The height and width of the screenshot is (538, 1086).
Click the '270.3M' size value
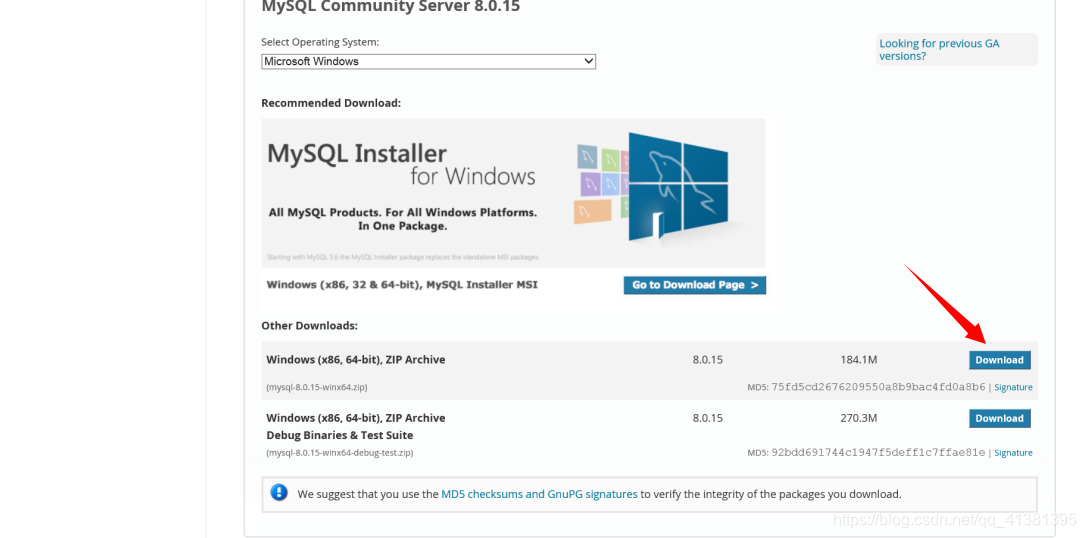859,418
